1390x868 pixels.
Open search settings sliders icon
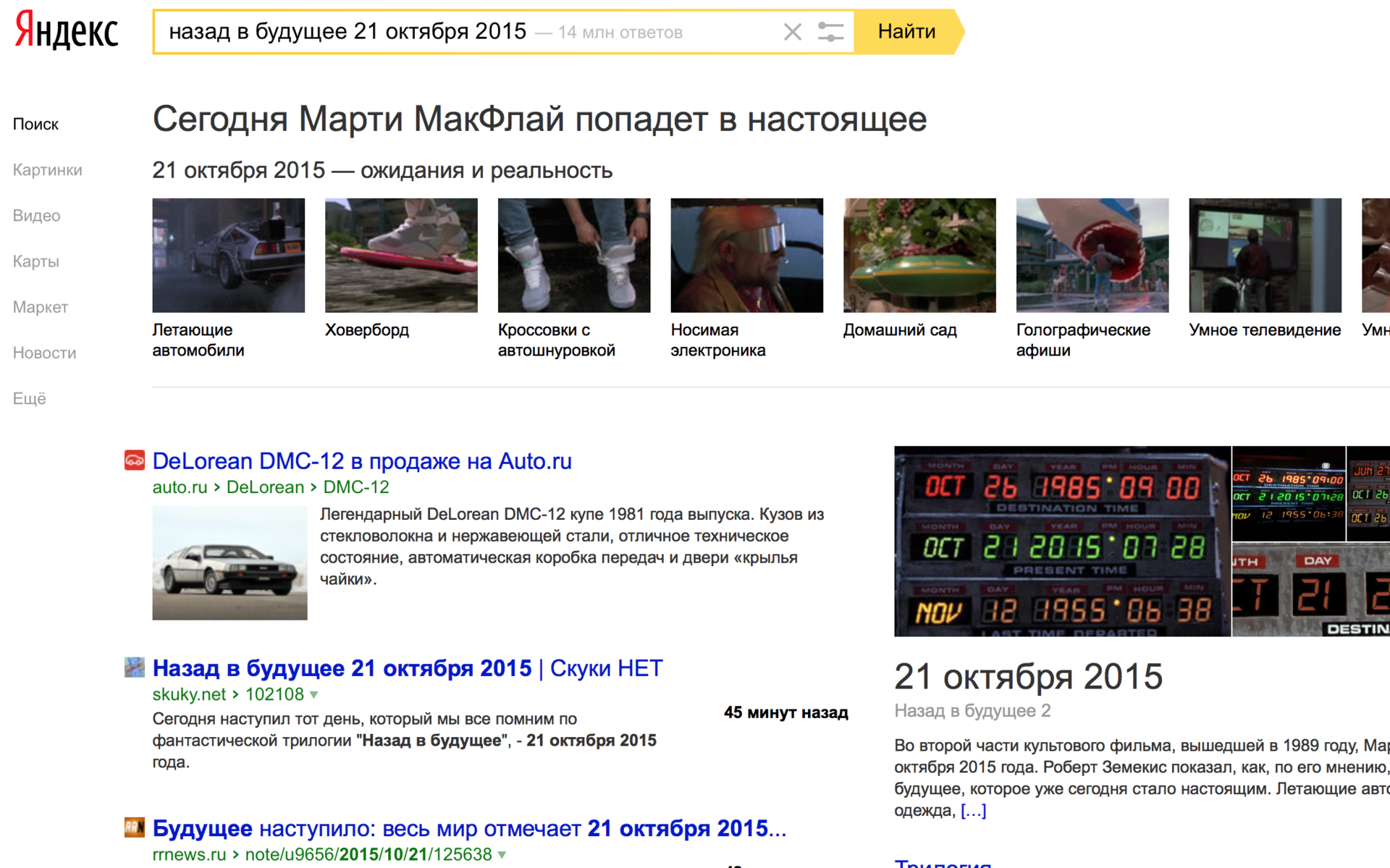(830, 32)
